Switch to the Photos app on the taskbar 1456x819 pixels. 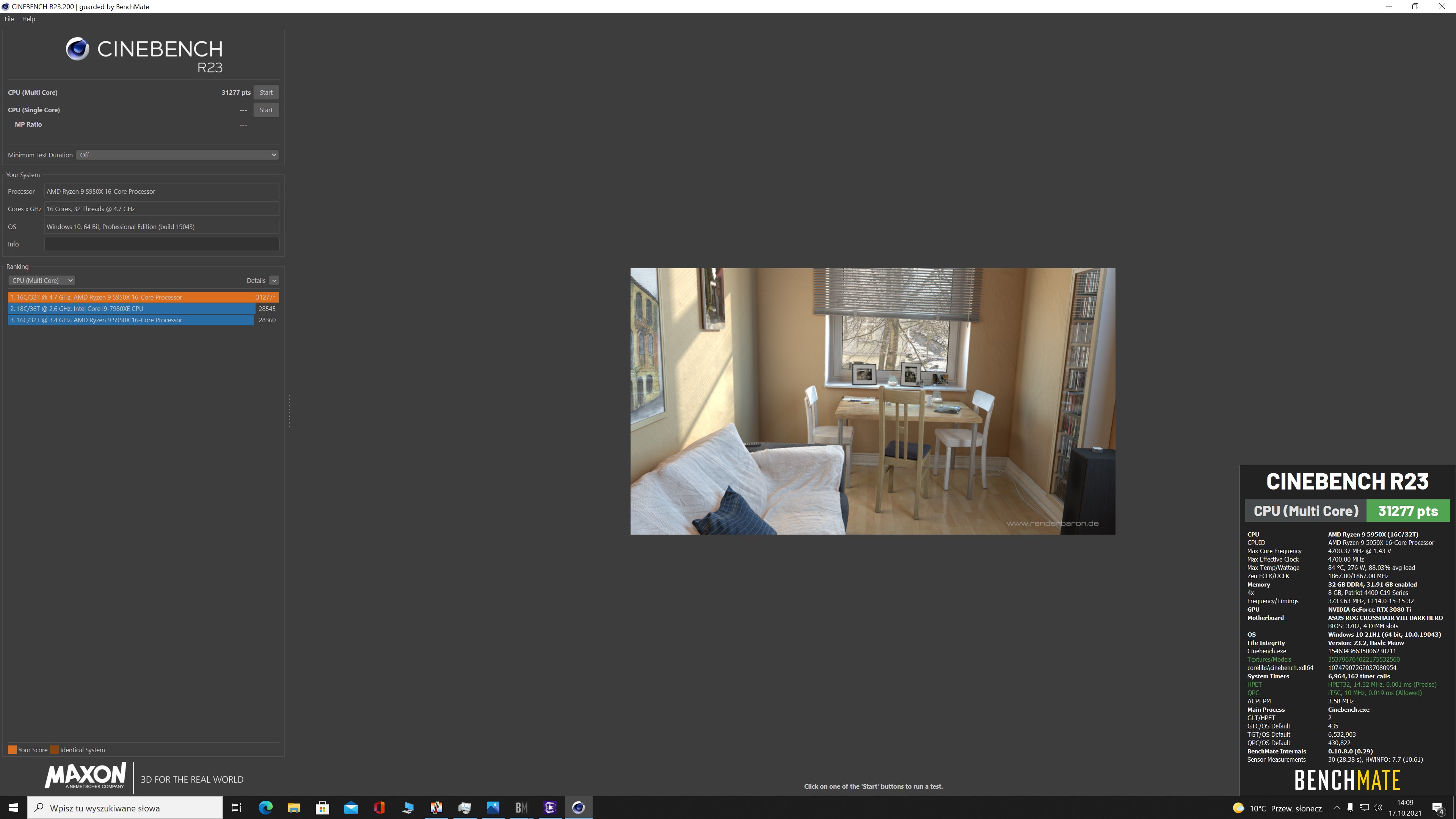coord(493,808)
